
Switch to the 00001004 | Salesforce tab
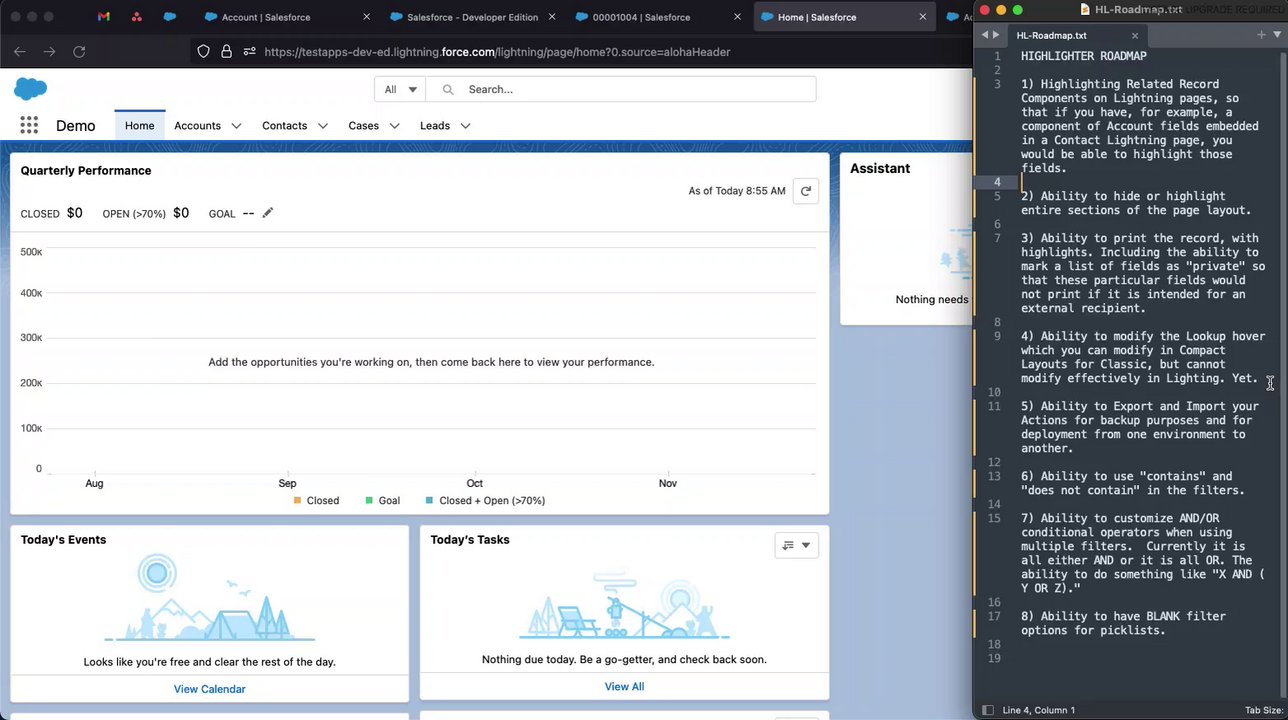pos(656,17)
